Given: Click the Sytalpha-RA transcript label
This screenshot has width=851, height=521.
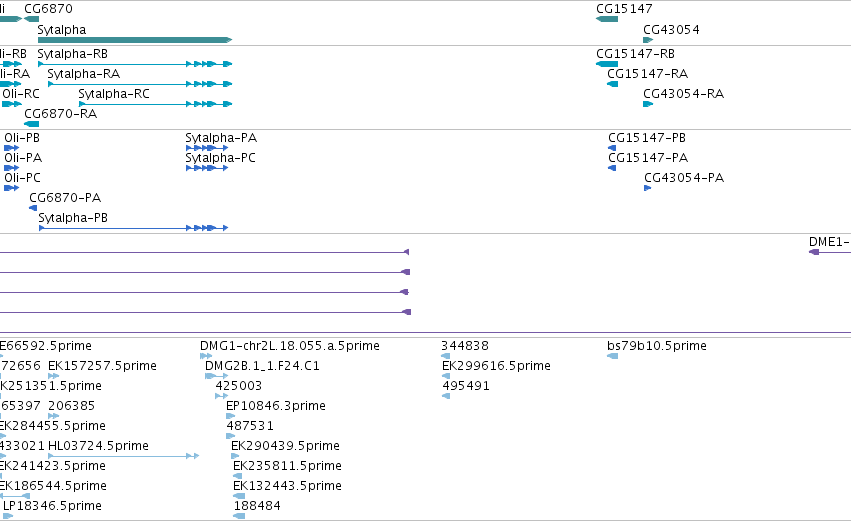Looking at the screenshot, I should click(84, 74).
